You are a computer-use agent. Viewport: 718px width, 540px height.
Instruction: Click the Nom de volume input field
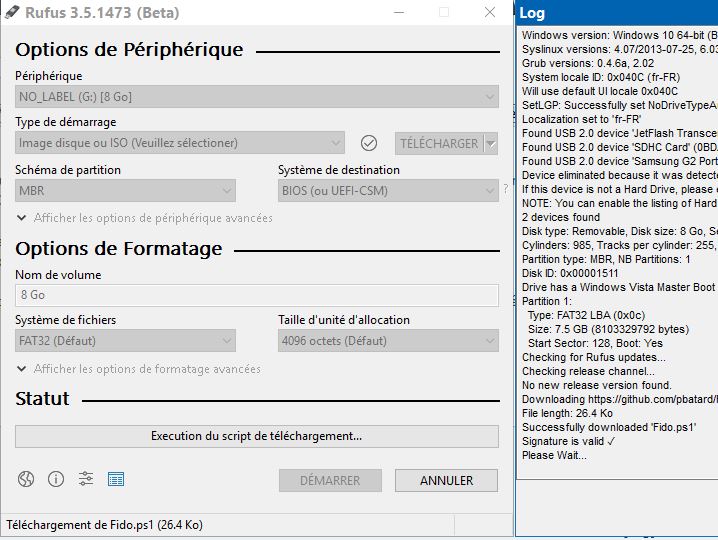pos(257,295)
